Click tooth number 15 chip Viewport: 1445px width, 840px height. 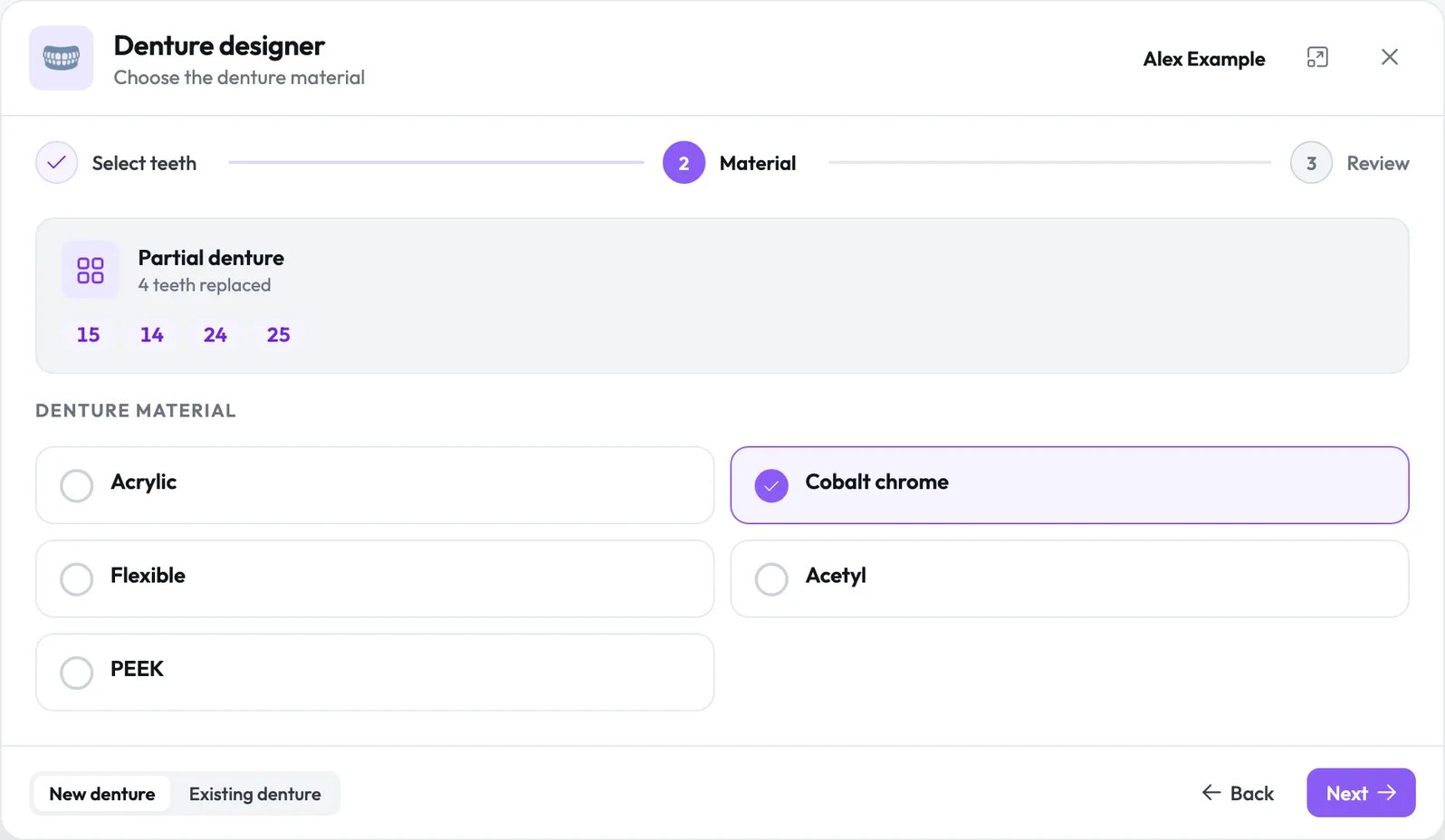coord(89,335)
